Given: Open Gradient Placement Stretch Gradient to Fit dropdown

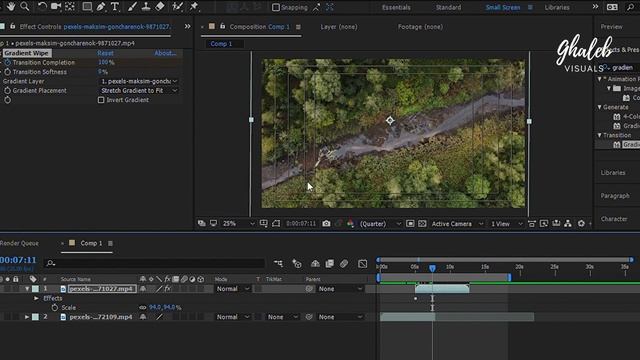Looking at the screenshot, I should point(139,91).
